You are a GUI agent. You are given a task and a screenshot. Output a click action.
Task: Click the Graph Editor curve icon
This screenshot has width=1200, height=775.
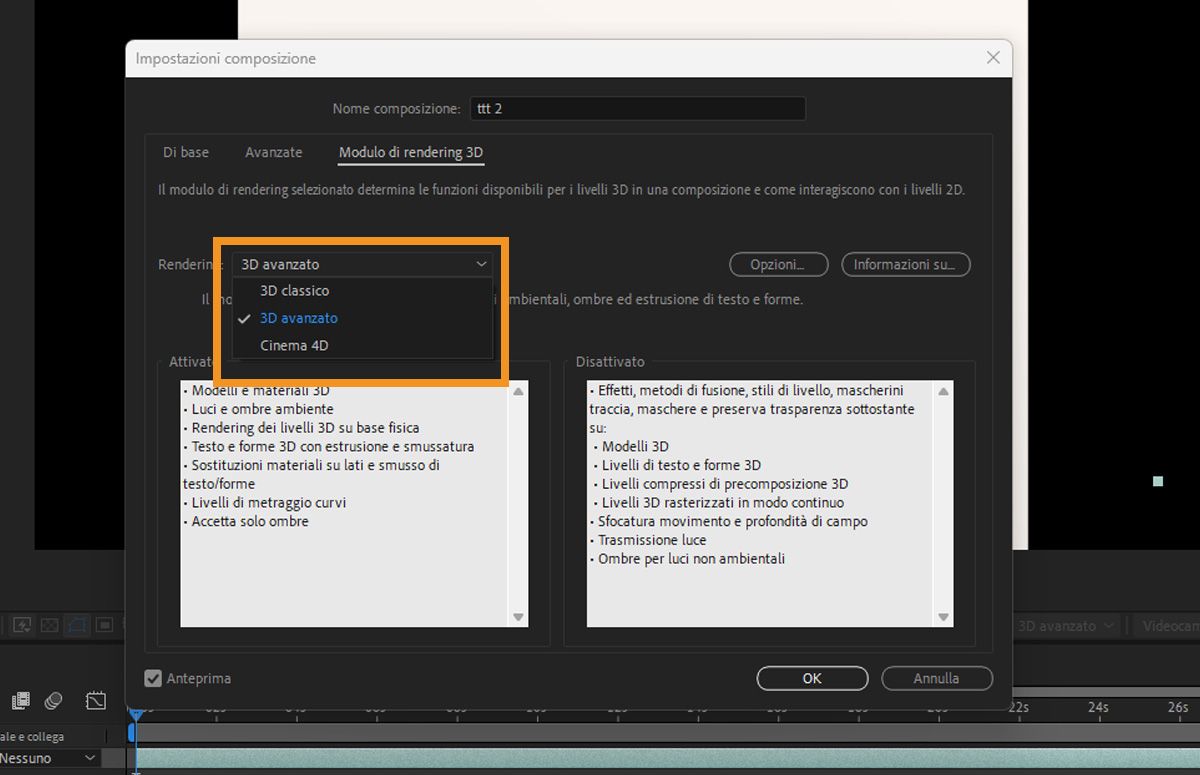pos(96,700)
